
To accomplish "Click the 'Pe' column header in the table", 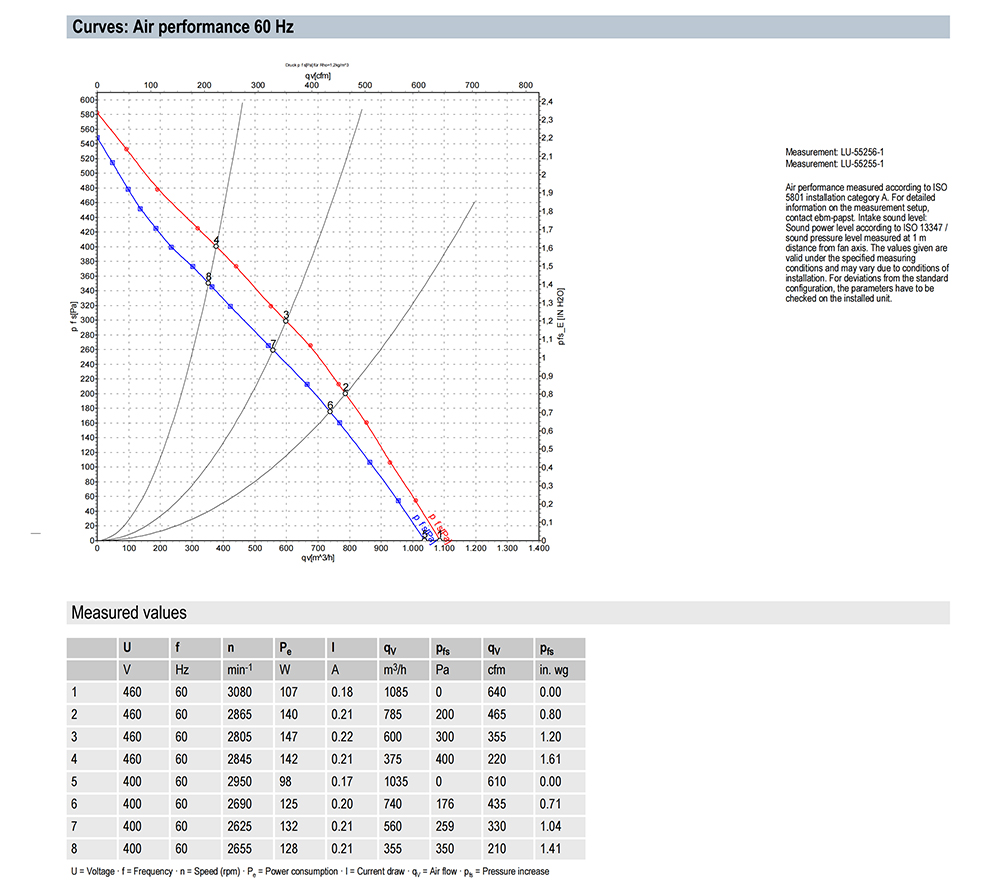I will click(x=285, y=647).
